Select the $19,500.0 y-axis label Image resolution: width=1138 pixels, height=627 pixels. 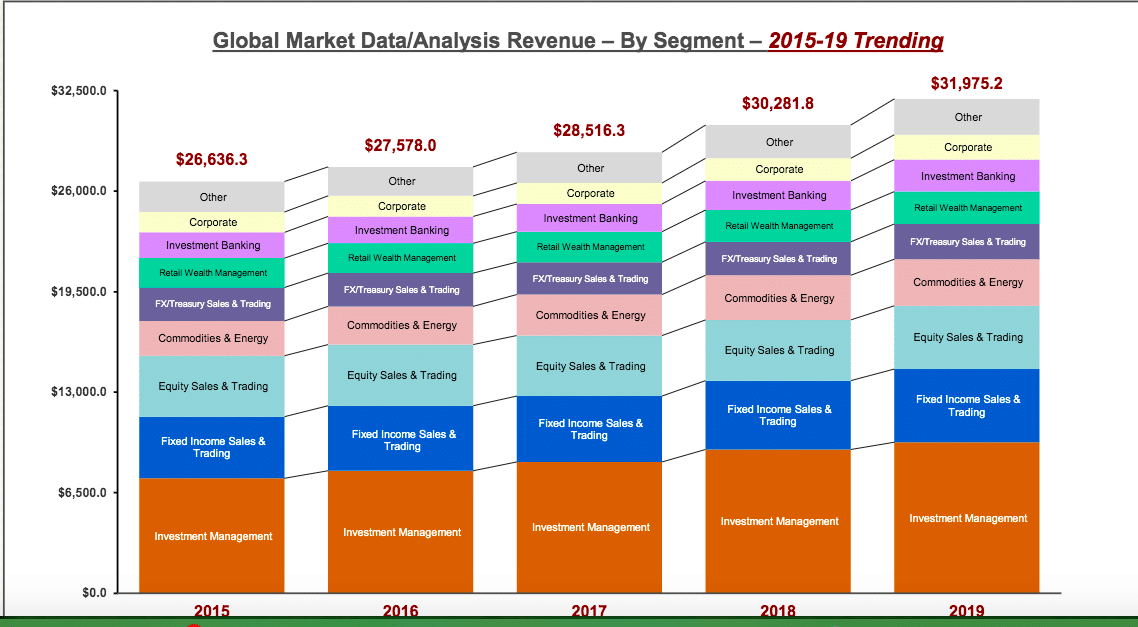79,292
